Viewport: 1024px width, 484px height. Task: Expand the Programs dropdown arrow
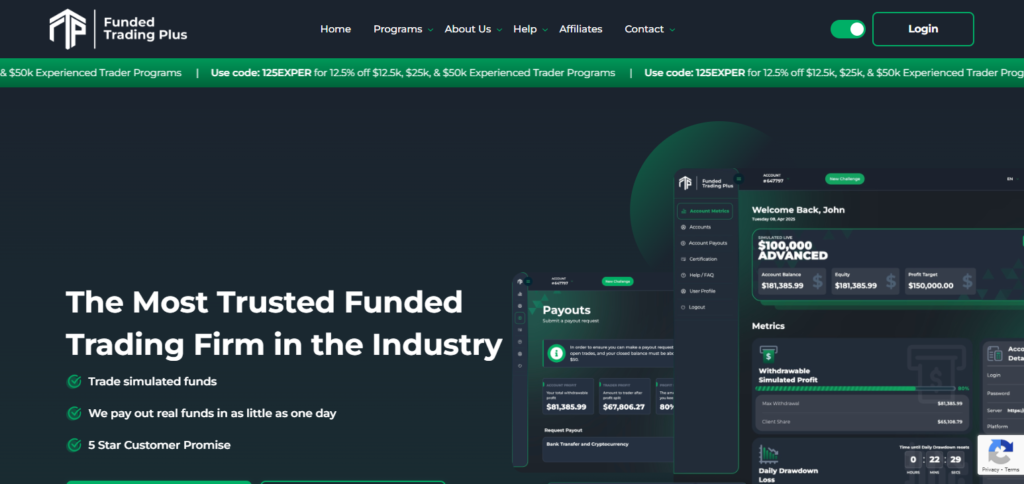tap(430, 30)
